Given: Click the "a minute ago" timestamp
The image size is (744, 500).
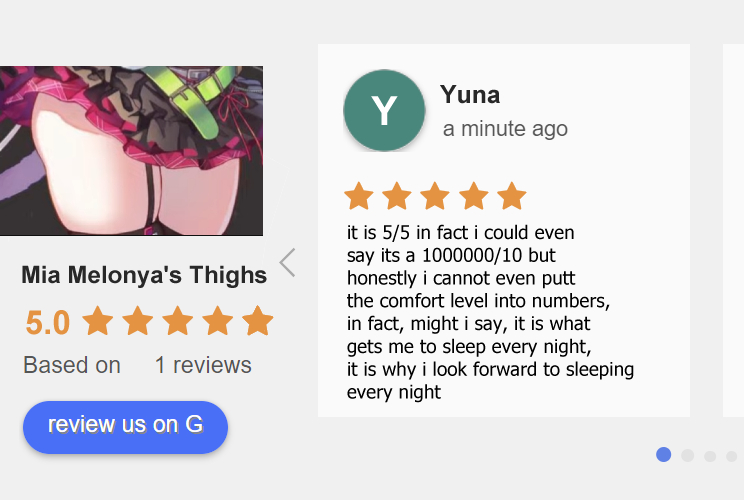Looking at the screenshot, I should coord(505,128).
